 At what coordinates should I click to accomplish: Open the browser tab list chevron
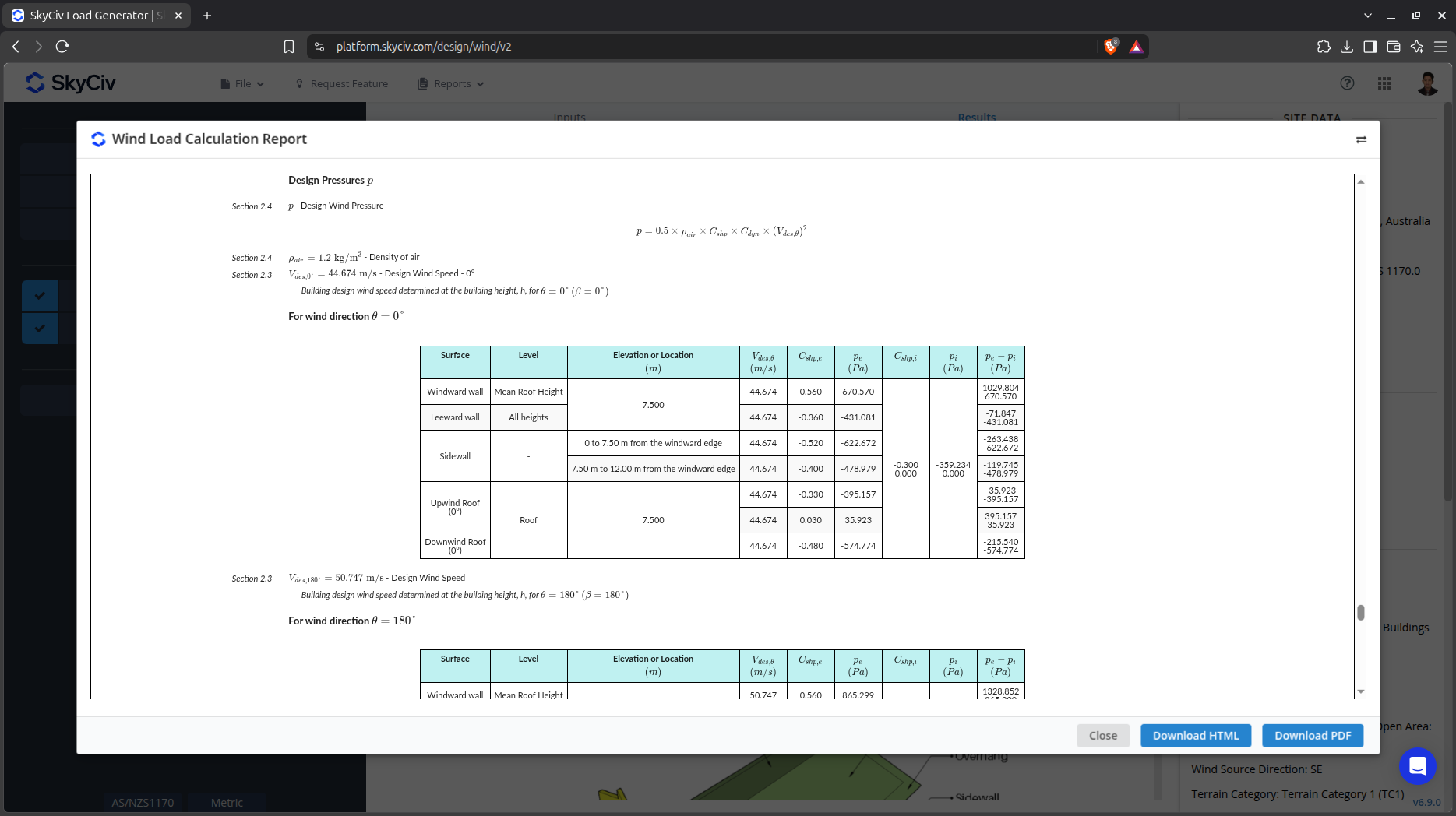click(1368, 16)
